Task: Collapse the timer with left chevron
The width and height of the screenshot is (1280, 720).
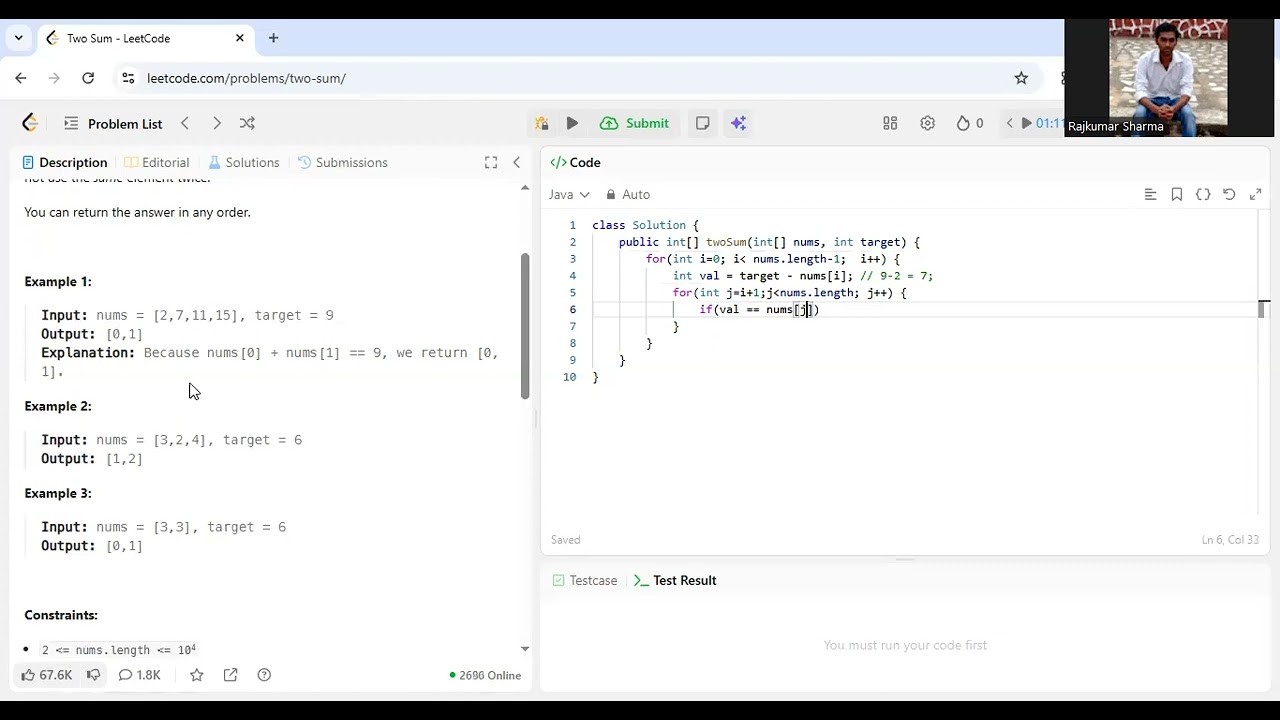Action: click(x=1008, y=123)
